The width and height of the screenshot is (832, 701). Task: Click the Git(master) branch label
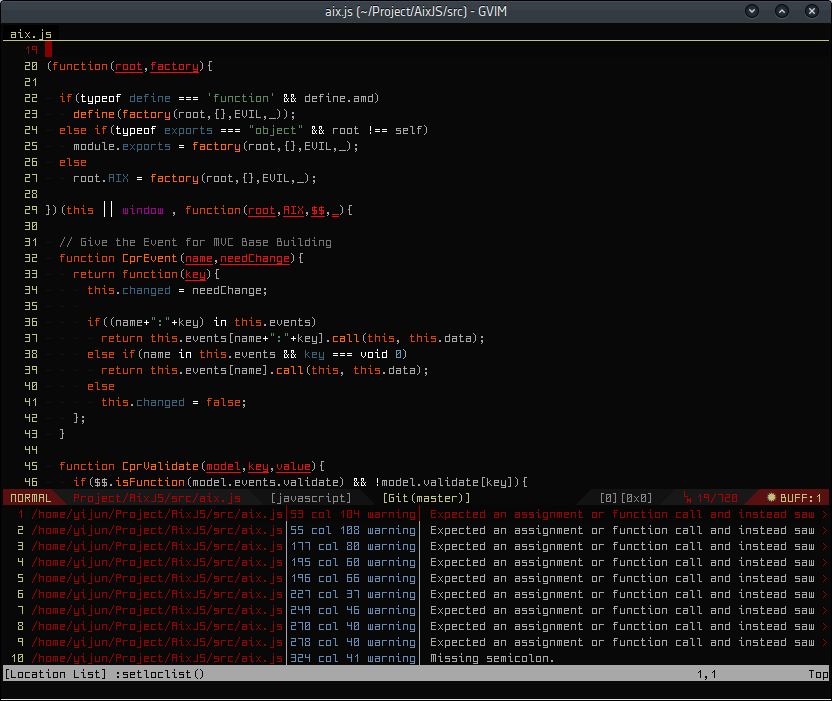coord(426,498)
